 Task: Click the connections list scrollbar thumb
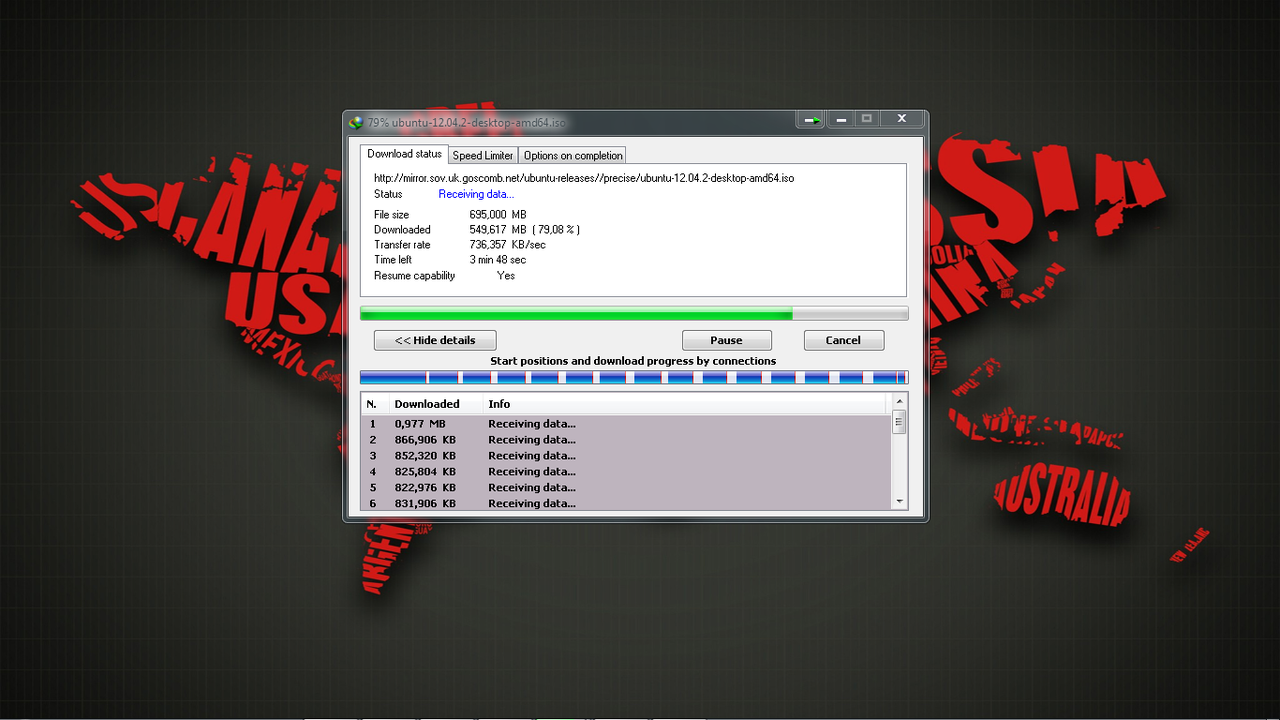tap(899, 422)
